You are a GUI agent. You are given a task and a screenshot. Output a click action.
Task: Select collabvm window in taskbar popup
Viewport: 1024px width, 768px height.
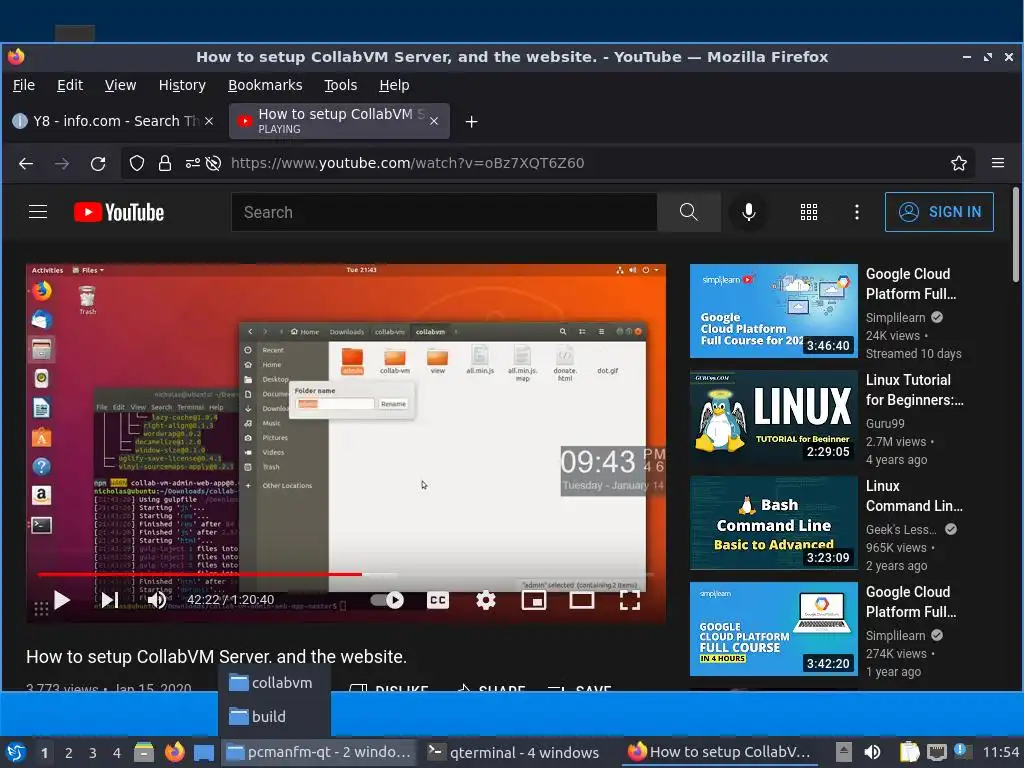(274, 683)
